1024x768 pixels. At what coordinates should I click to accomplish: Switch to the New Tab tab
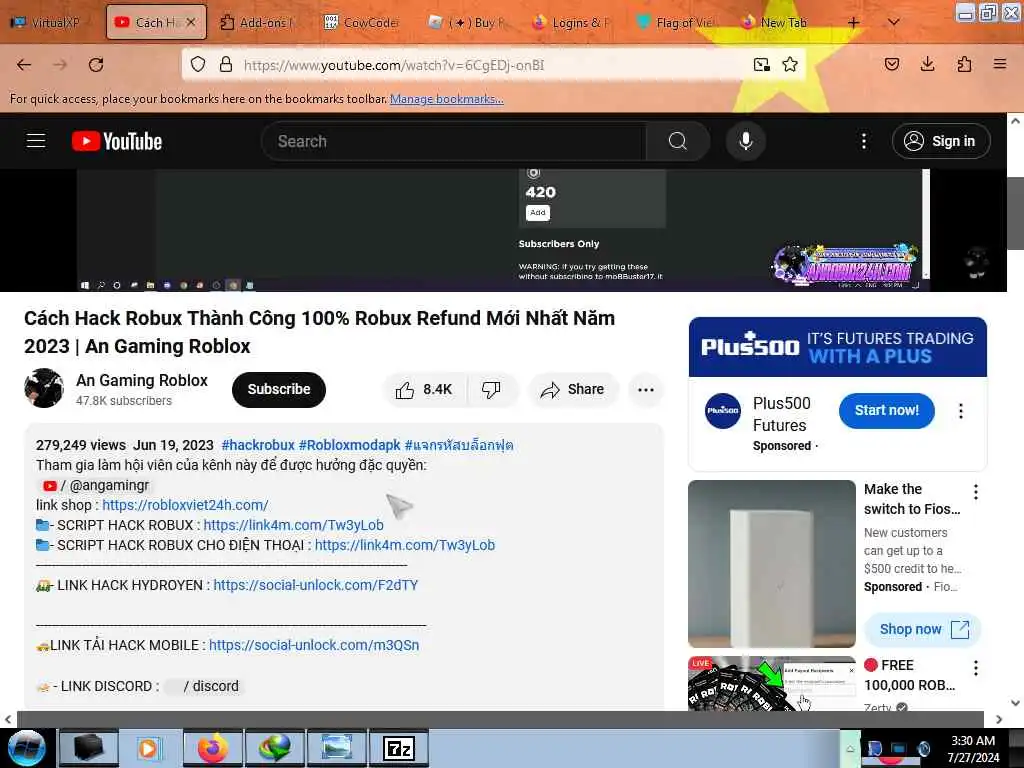(x=776, y=22)
